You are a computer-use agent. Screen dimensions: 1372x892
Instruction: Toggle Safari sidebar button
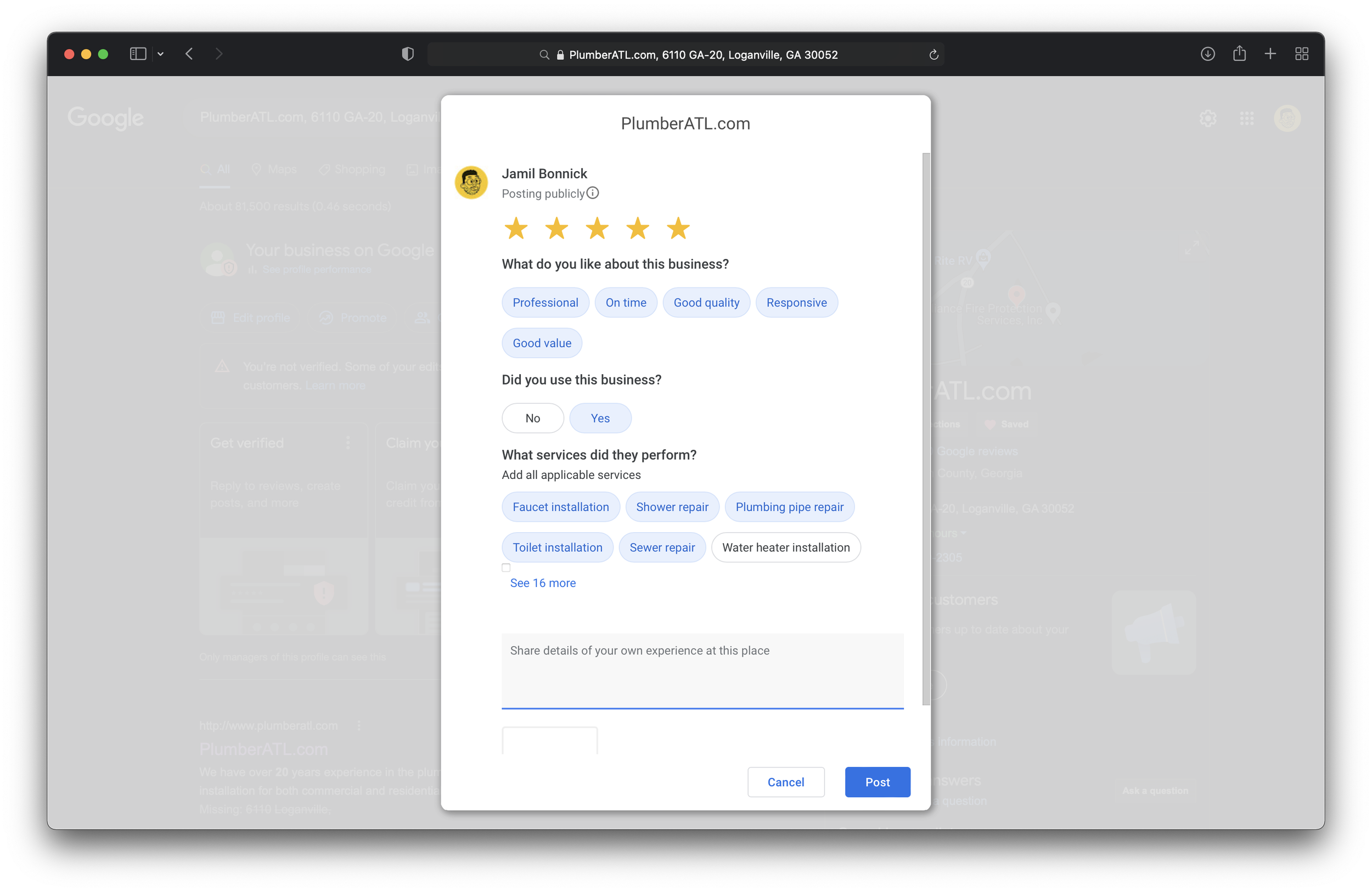(x=138, y=54)
